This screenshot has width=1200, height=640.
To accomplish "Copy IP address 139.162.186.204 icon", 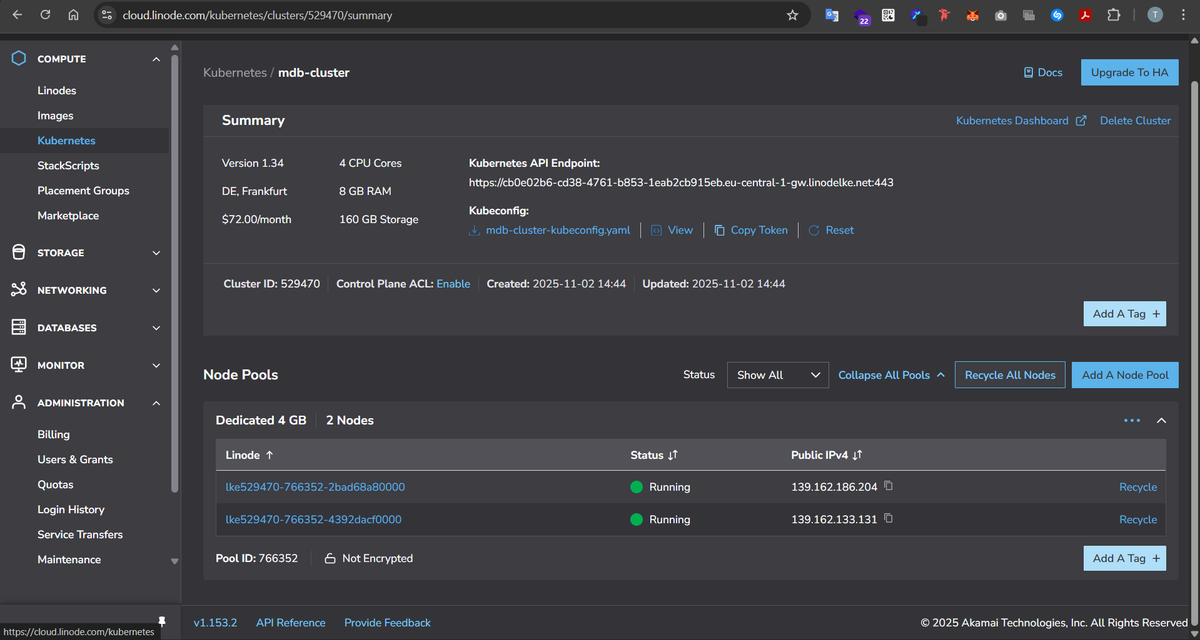I will point(888,487).
